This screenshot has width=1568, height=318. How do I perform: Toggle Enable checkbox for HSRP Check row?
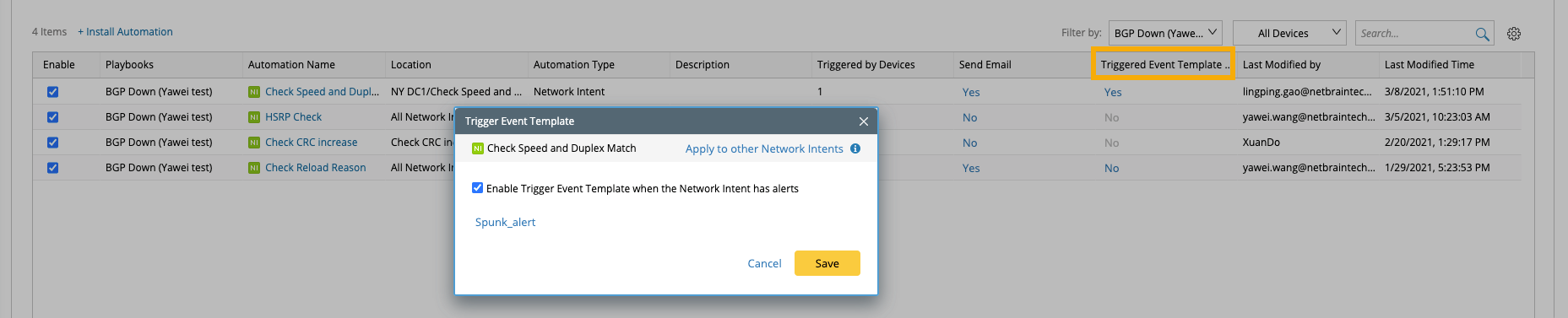(52, 117)
